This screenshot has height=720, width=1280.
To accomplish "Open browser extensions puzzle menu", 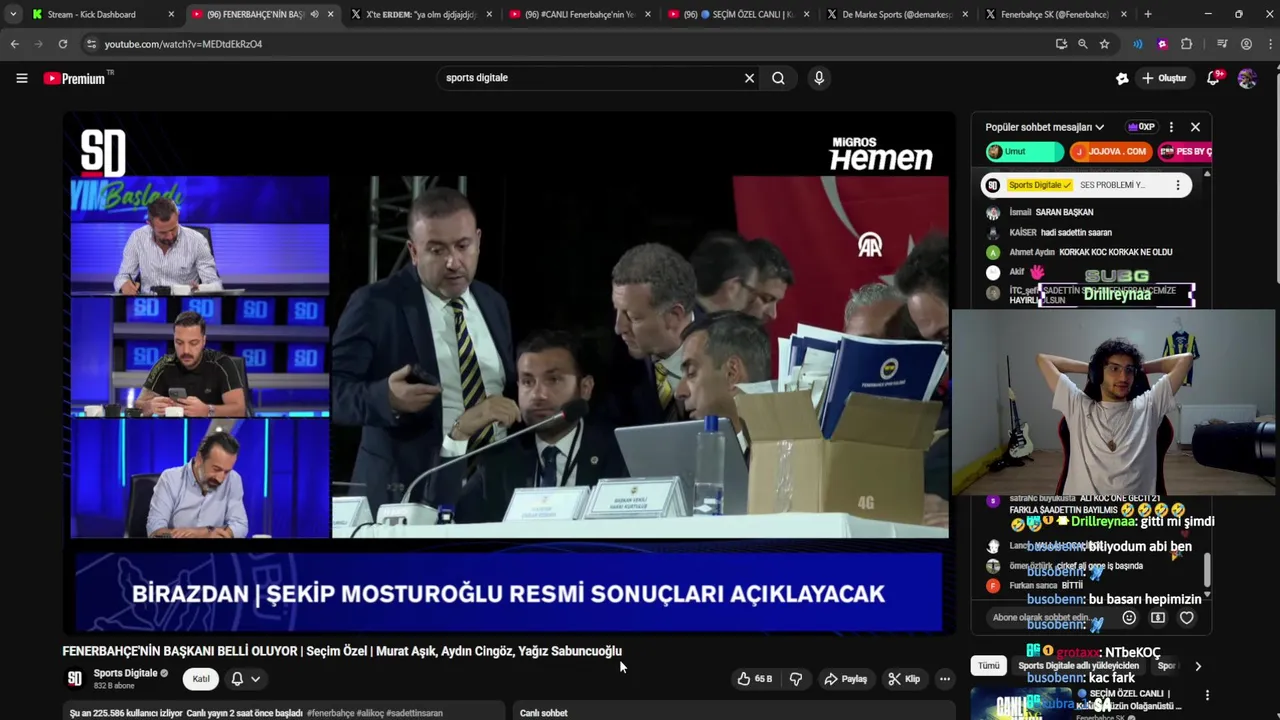I will pos(1186,44).
